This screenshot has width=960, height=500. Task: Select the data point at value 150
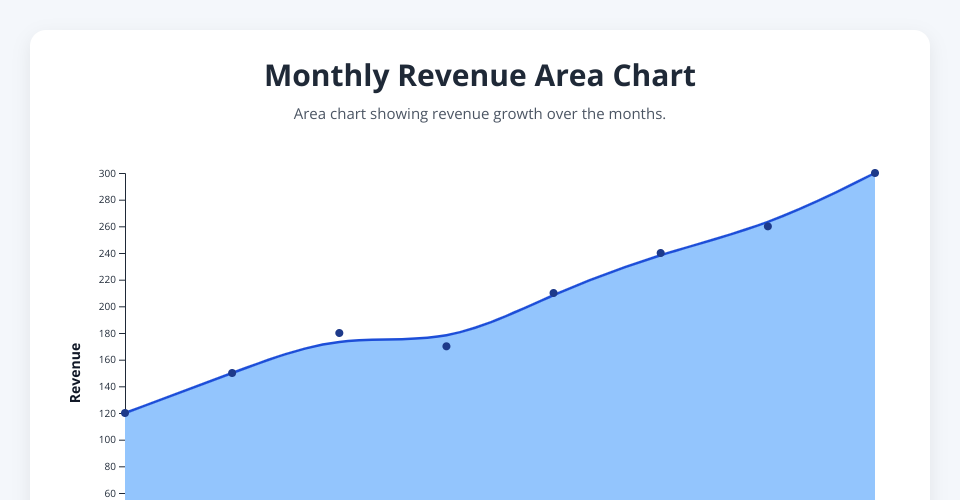[232, 373]
